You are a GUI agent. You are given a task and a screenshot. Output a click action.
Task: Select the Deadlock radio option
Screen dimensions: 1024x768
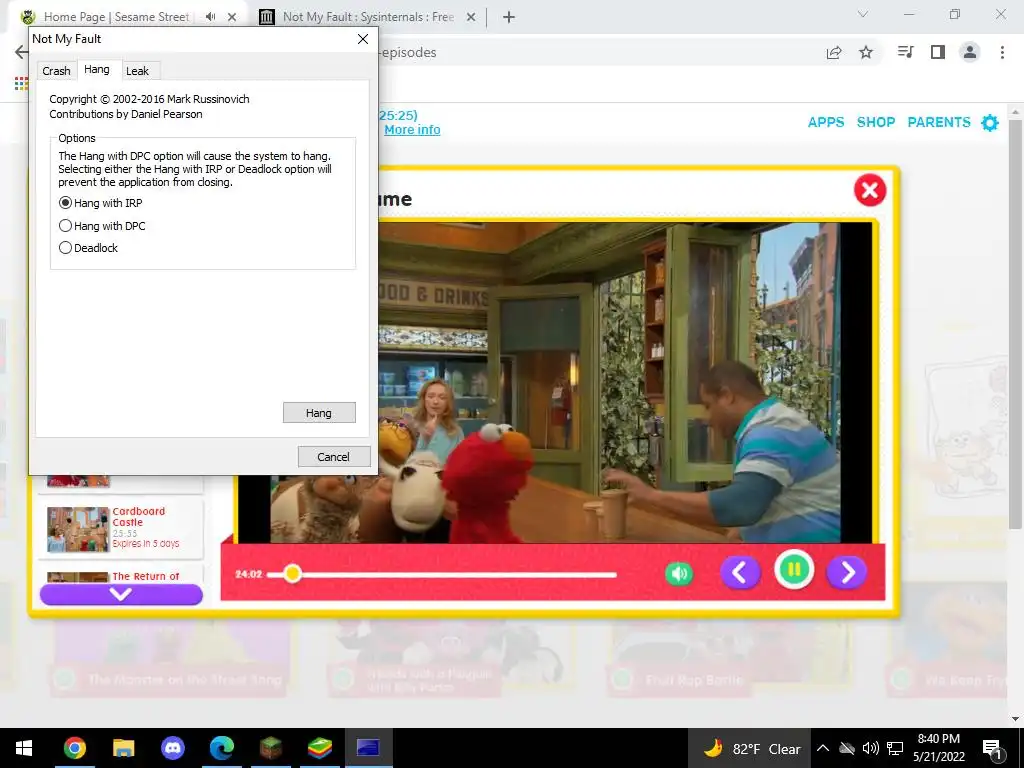[x=89, y=248]
